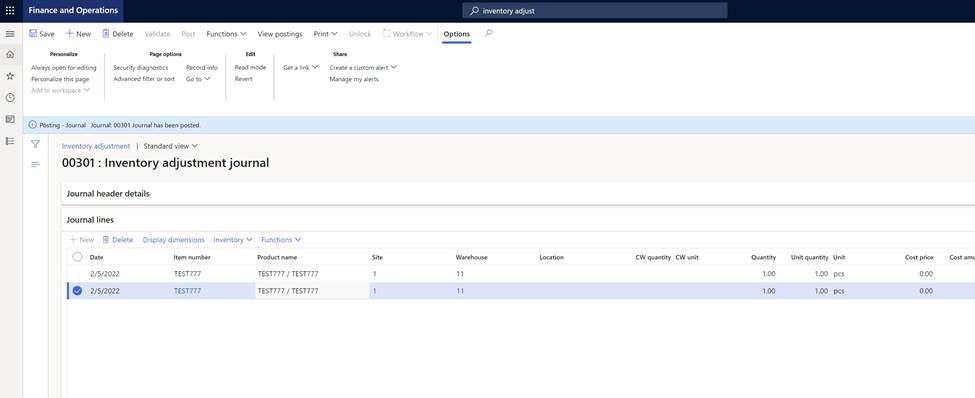975x398 pixels.
Task: Open the app launcher waffle icon
Action: (x=10, y=11)
